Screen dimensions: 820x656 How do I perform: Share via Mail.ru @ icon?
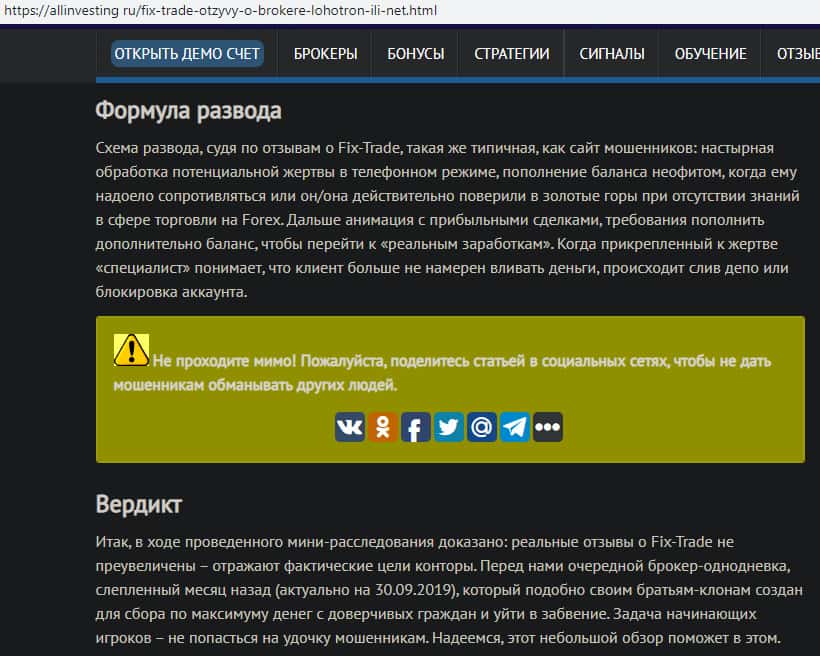(481, 427)
